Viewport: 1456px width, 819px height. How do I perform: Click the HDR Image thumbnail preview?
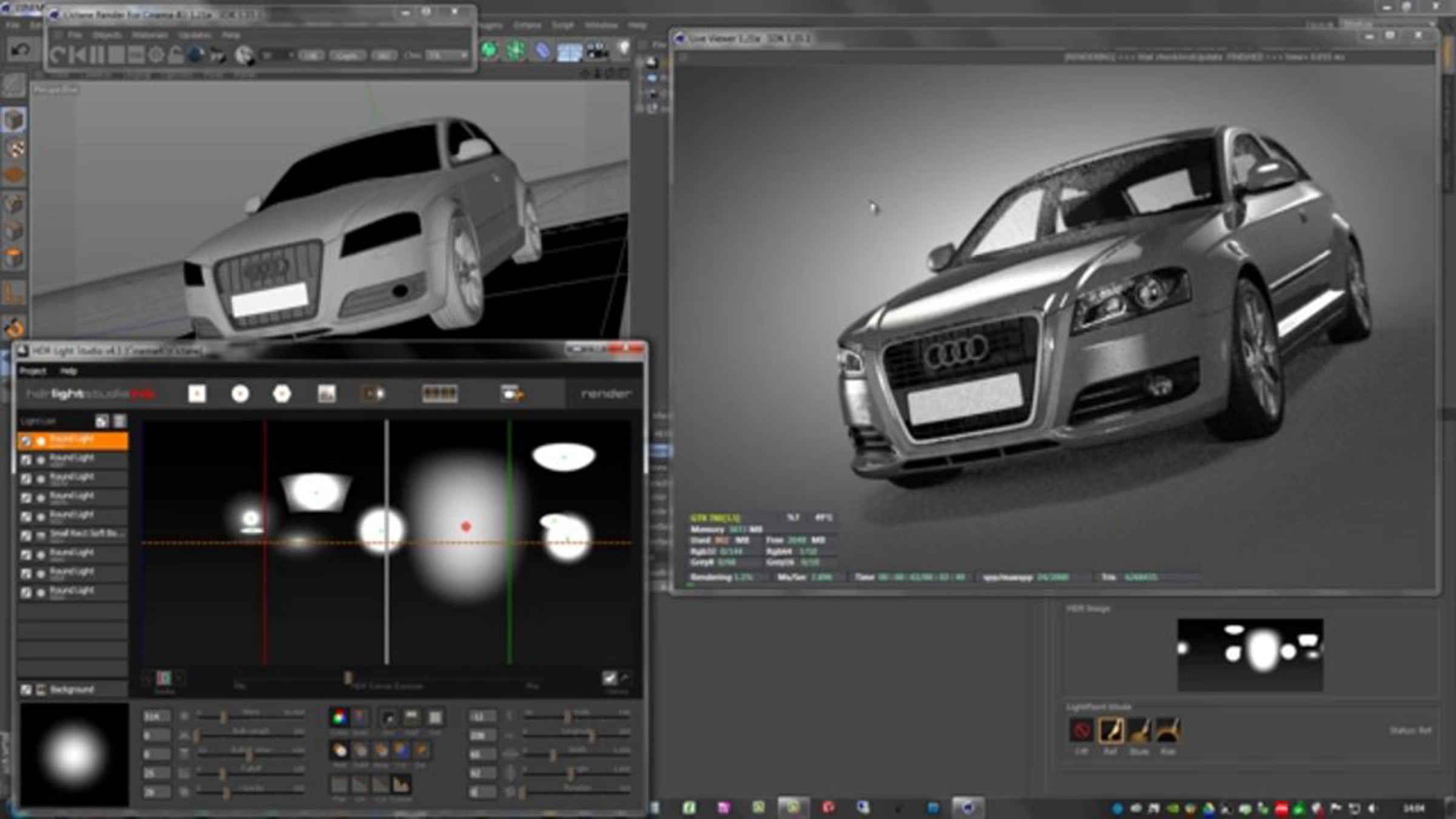click(x=1250, y=655)
